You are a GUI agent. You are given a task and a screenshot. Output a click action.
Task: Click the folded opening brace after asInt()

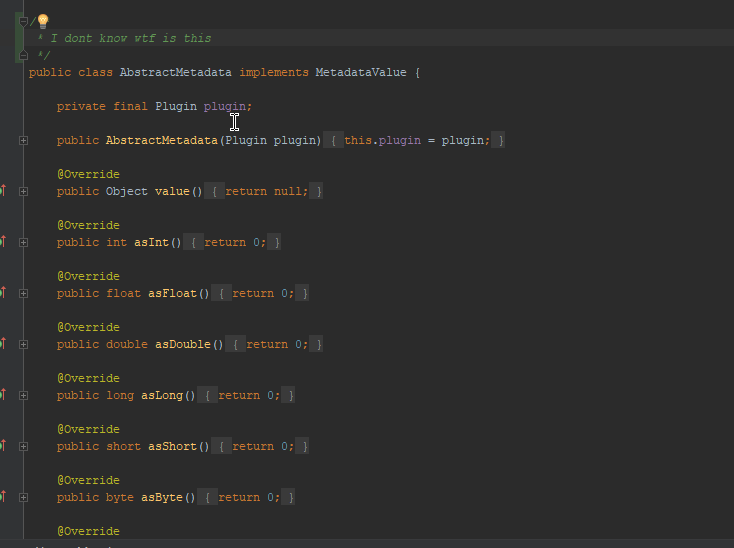(x=193, y=242)
